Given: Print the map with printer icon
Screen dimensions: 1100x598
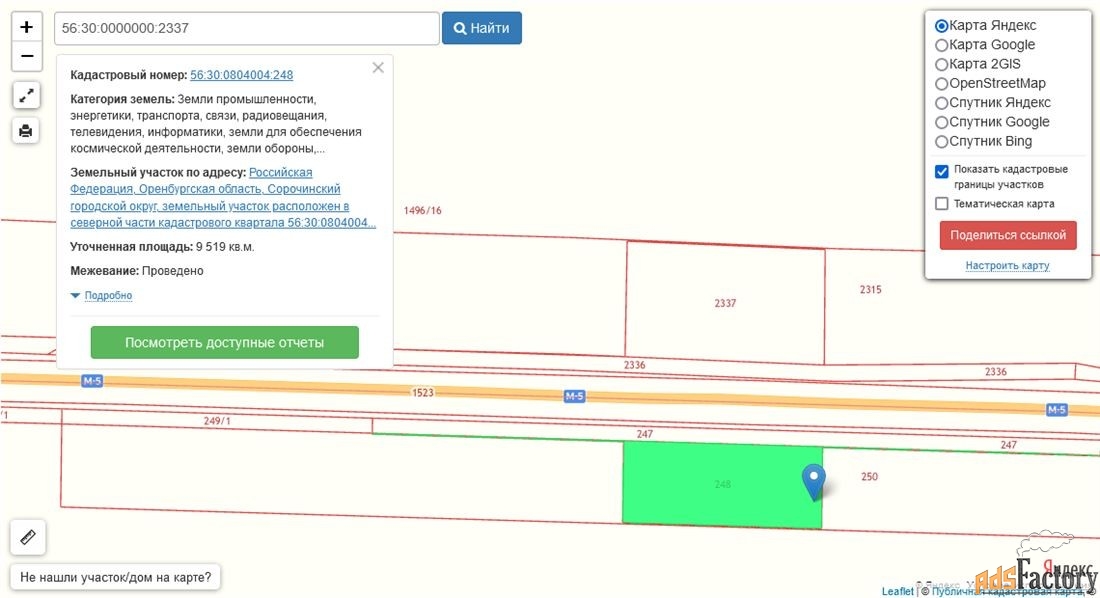Looking at the screenshot, I should (x=26, y=131).
